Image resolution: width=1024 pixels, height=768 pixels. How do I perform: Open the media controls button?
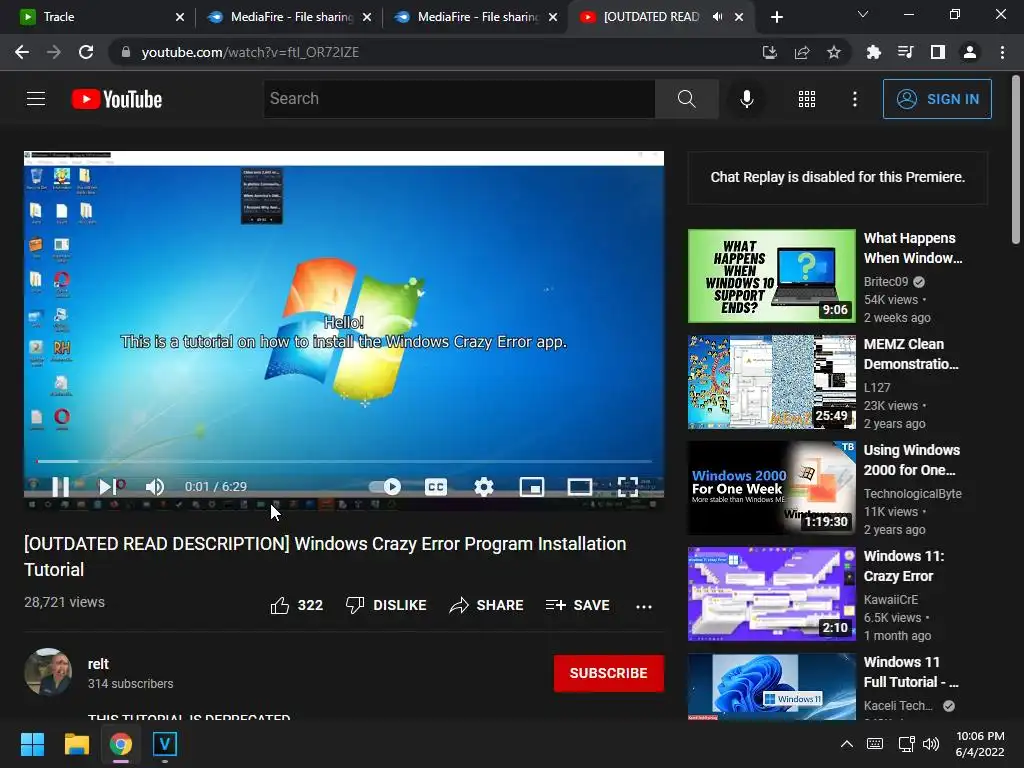click(x=905, y=52)
